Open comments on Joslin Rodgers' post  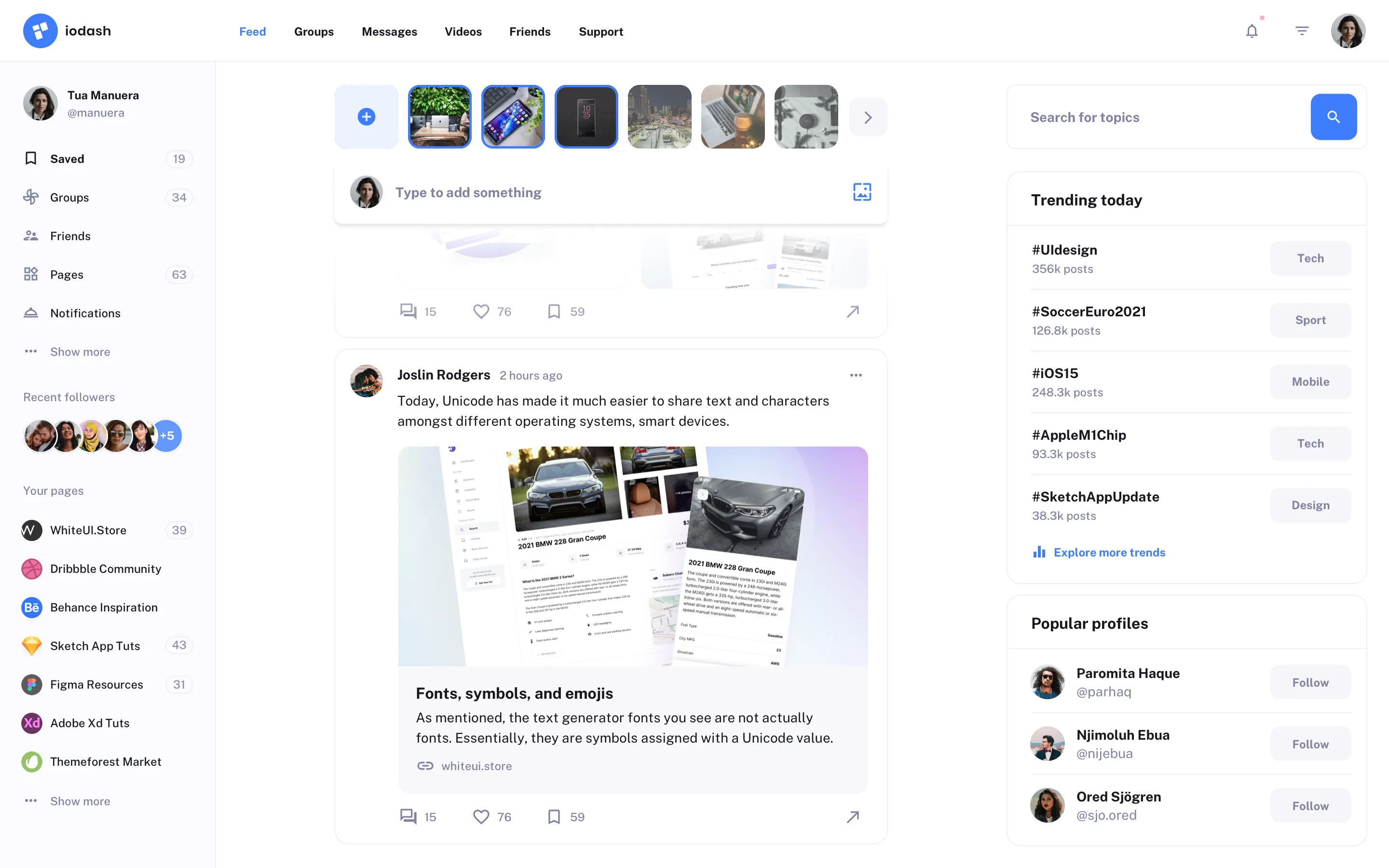[408, 816]
